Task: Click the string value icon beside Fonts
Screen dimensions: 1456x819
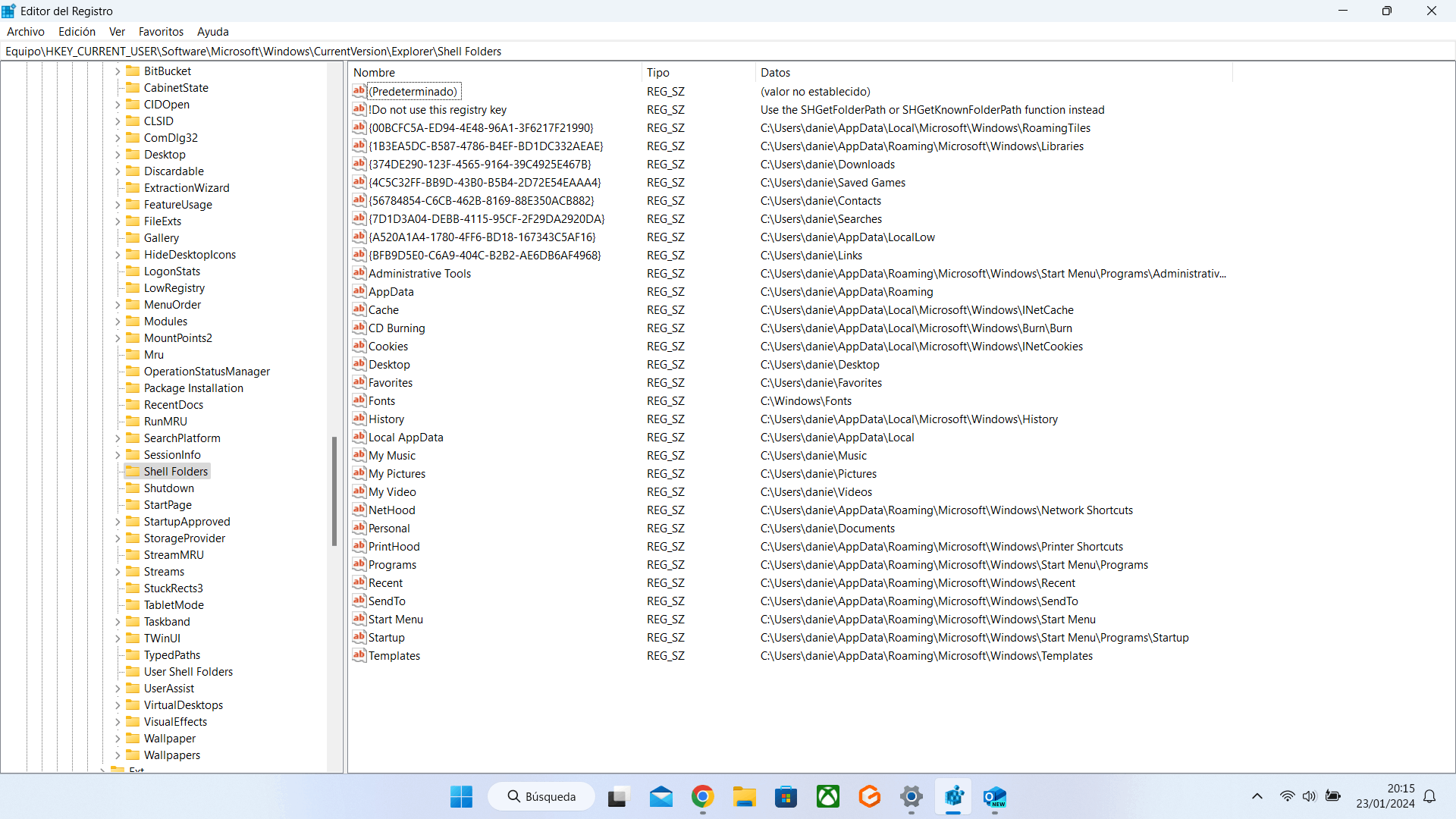Action: [359, 400]
